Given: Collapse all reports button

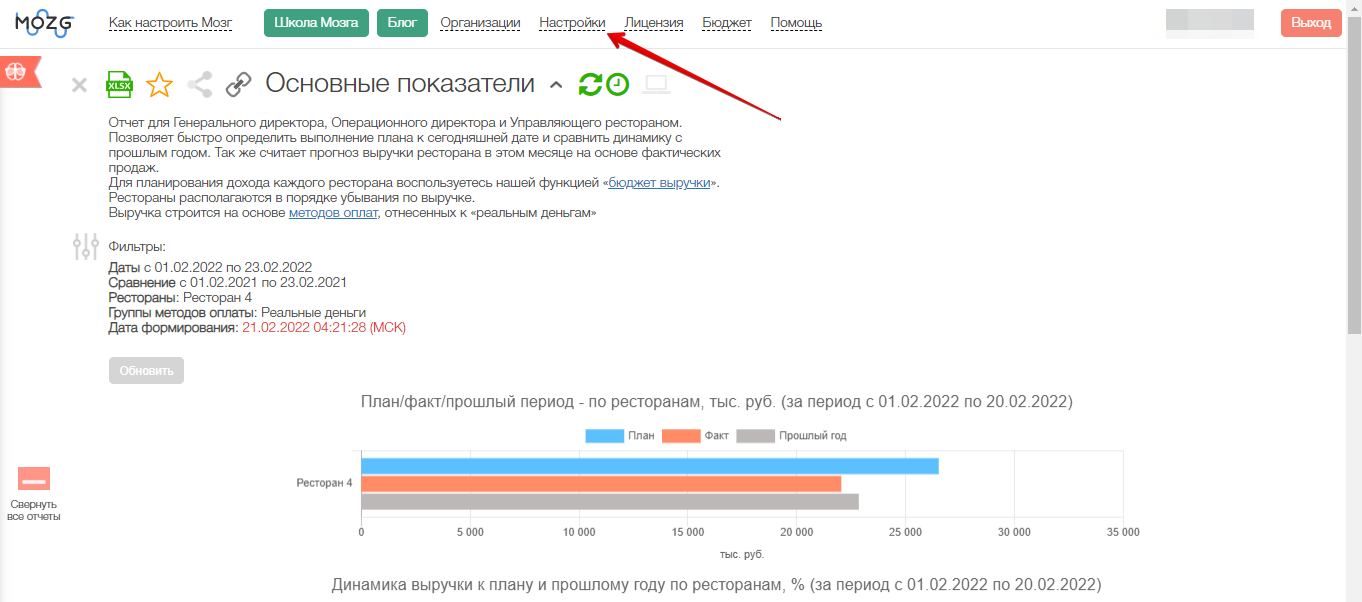Looking at the screenshot, I should 34,494.
